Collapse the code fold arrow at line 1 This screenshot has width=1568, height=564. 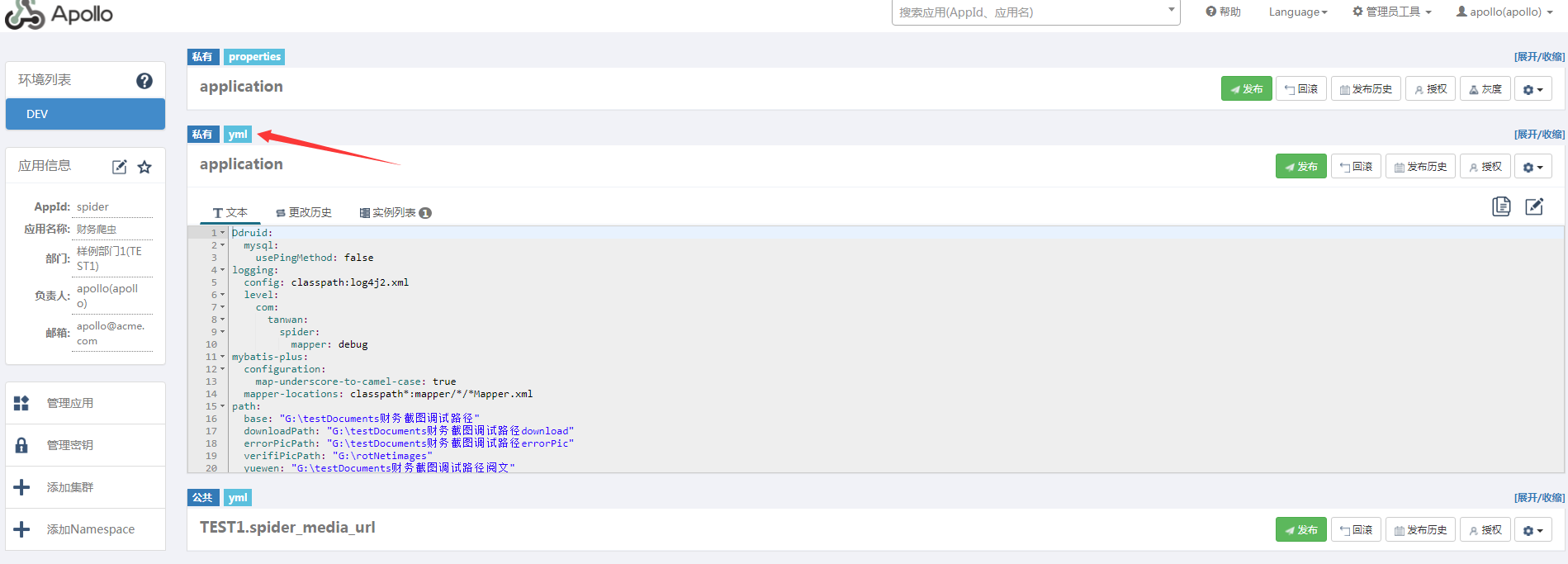222,233
